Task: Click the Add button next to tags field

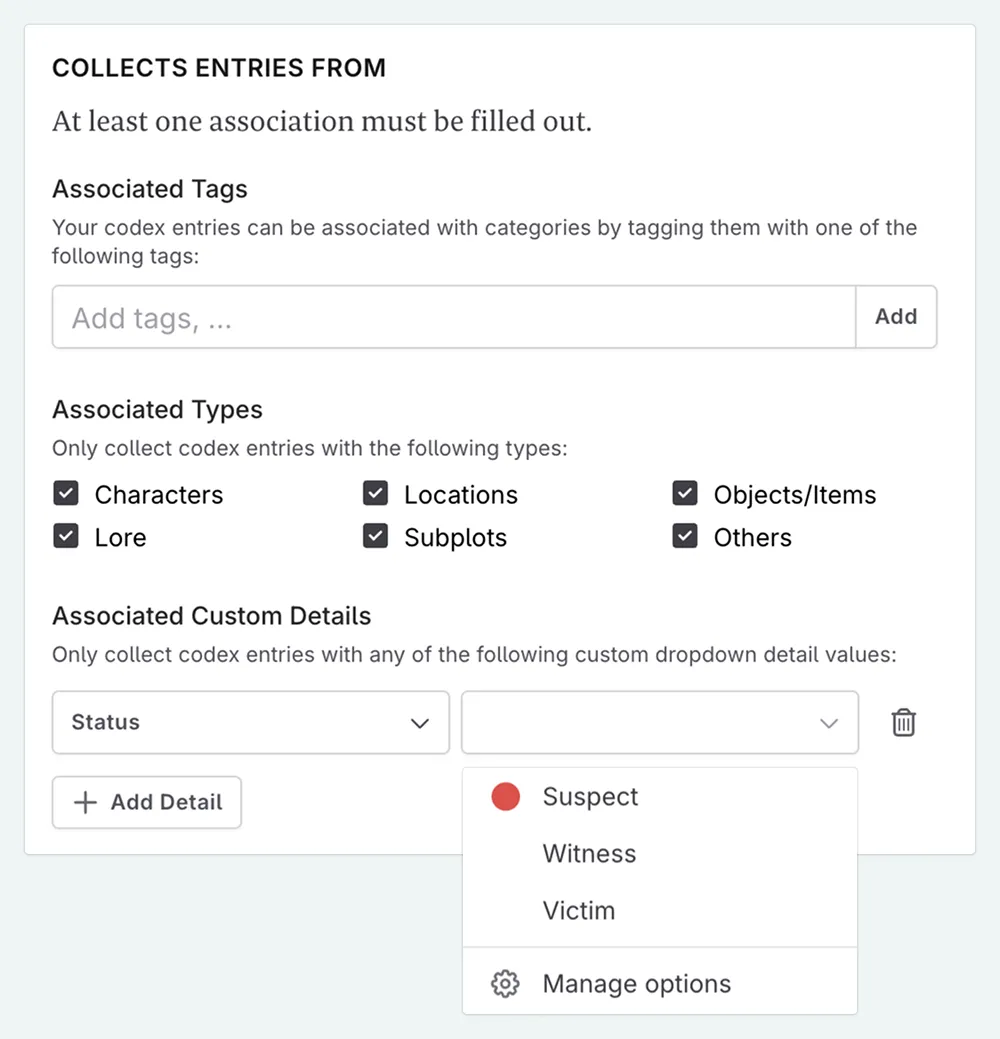Action: click(x=896, y=317)
